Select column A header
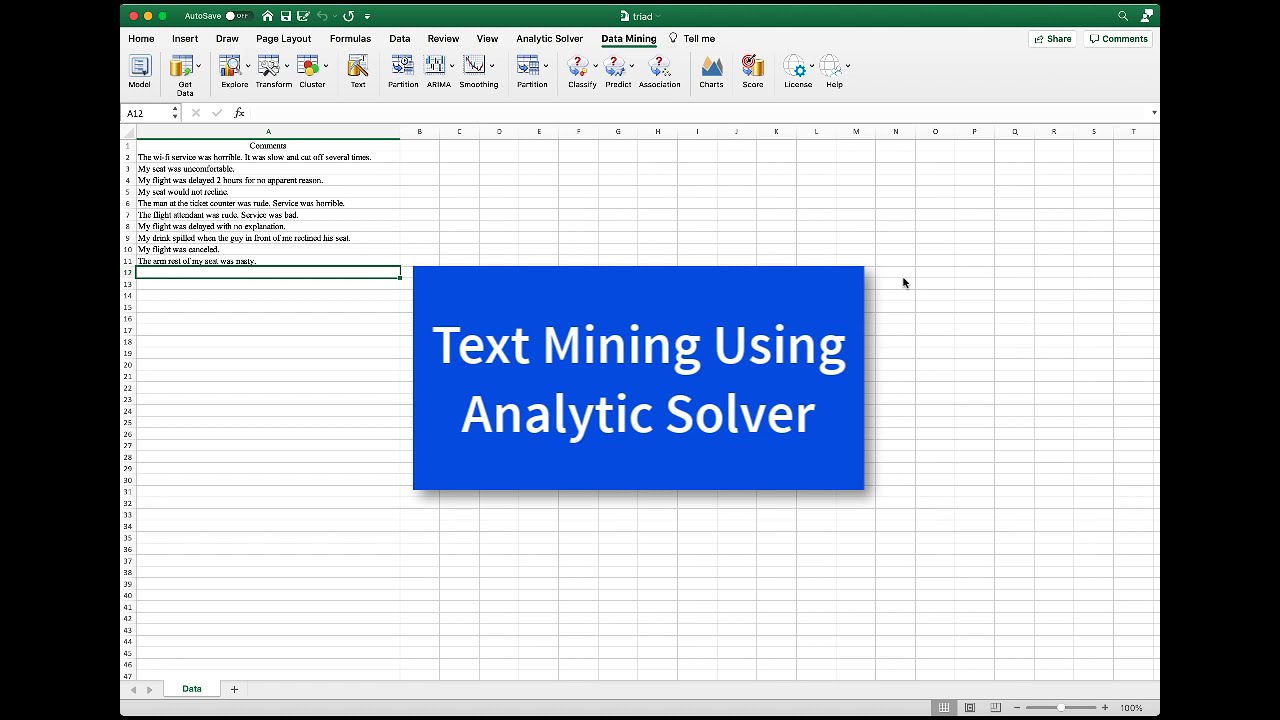The width and height of the screenshot is (1280, 720). click(268, 132)
